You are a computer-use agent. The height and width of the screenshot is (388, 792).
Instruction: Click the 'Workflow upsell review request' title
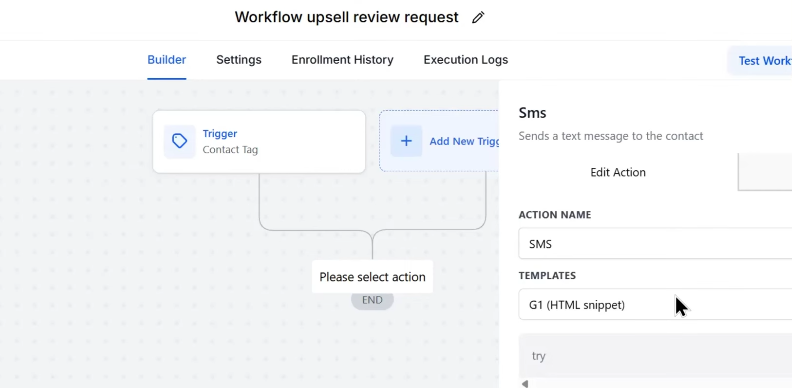point(346,17)
